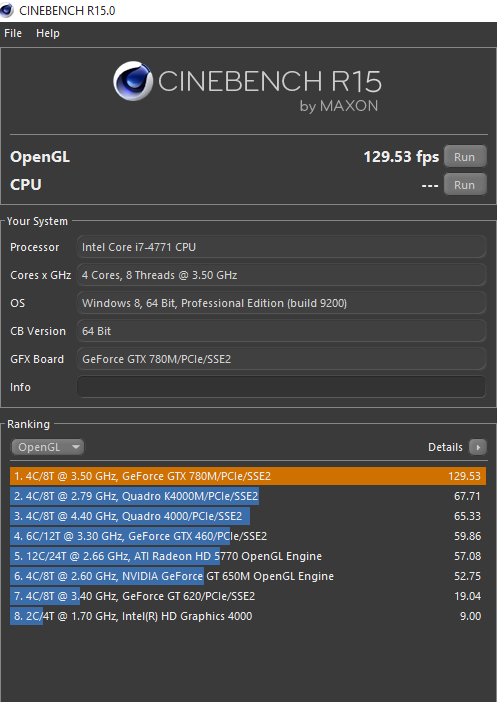
Task: Click the empty Info input field
Action: 281,387
